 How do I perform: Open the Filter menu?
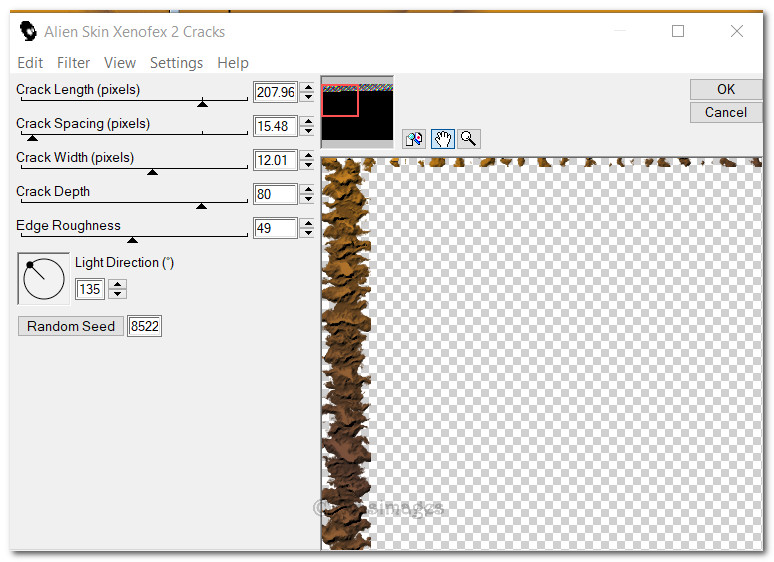[74, 63]
